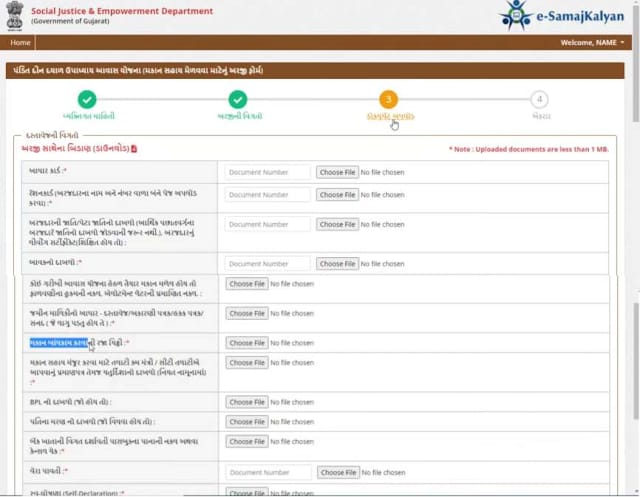This screenshot has width=640, height=497.
Task: Click the vertical scrollbar on the right
Action: click(x=634, y=250)
